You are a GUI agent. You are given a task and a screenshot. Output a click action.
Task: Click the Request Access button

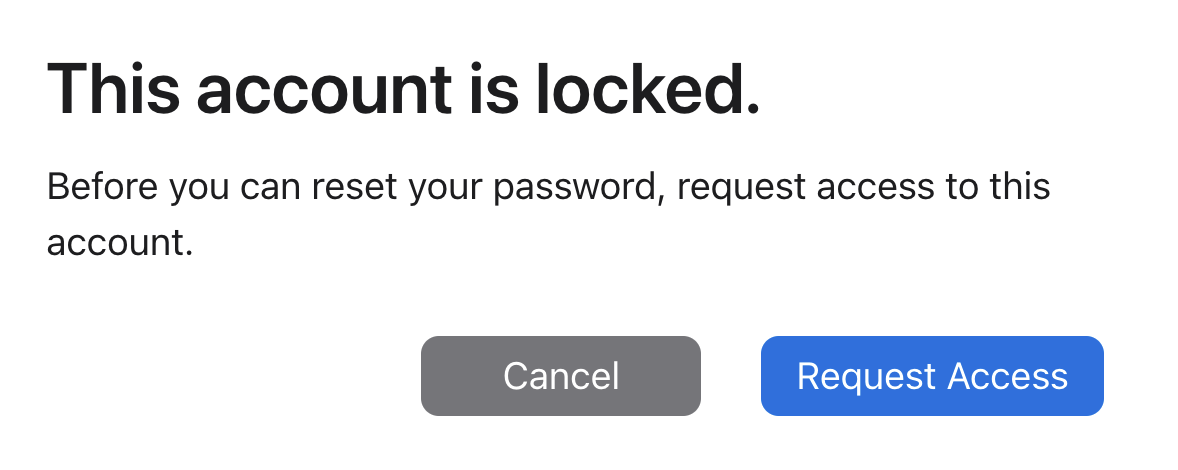click(x=931, y=376)
